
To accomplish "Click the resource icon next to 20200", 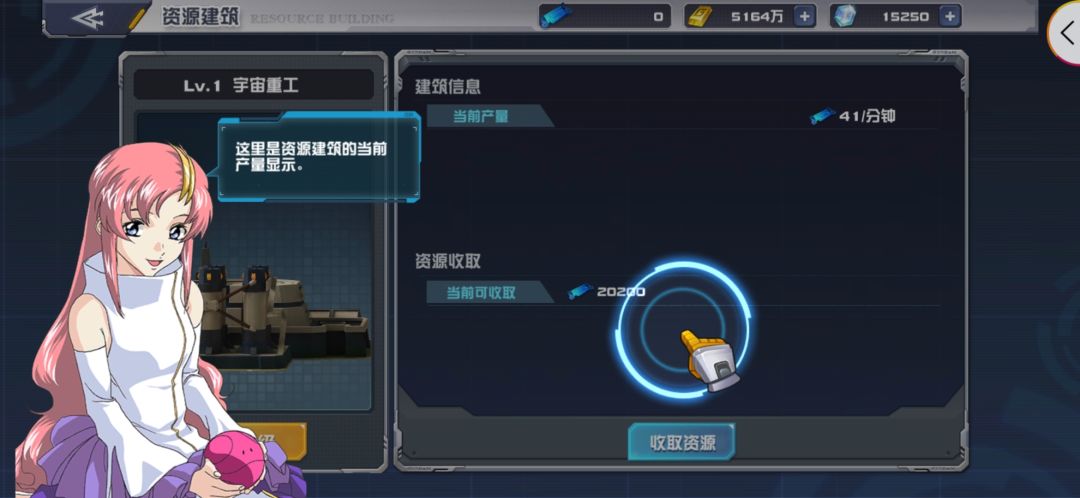I will [x=581, y=291].
